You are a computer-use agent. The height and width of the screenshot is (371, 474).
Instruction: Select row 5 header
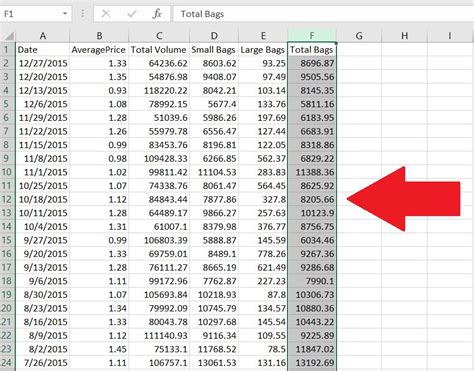7,104
